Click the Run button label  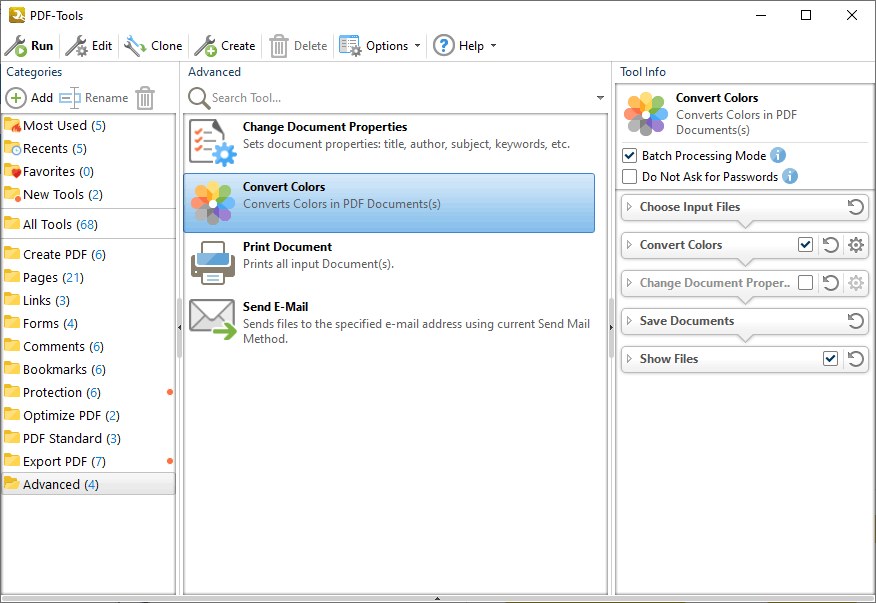(42, 46)
